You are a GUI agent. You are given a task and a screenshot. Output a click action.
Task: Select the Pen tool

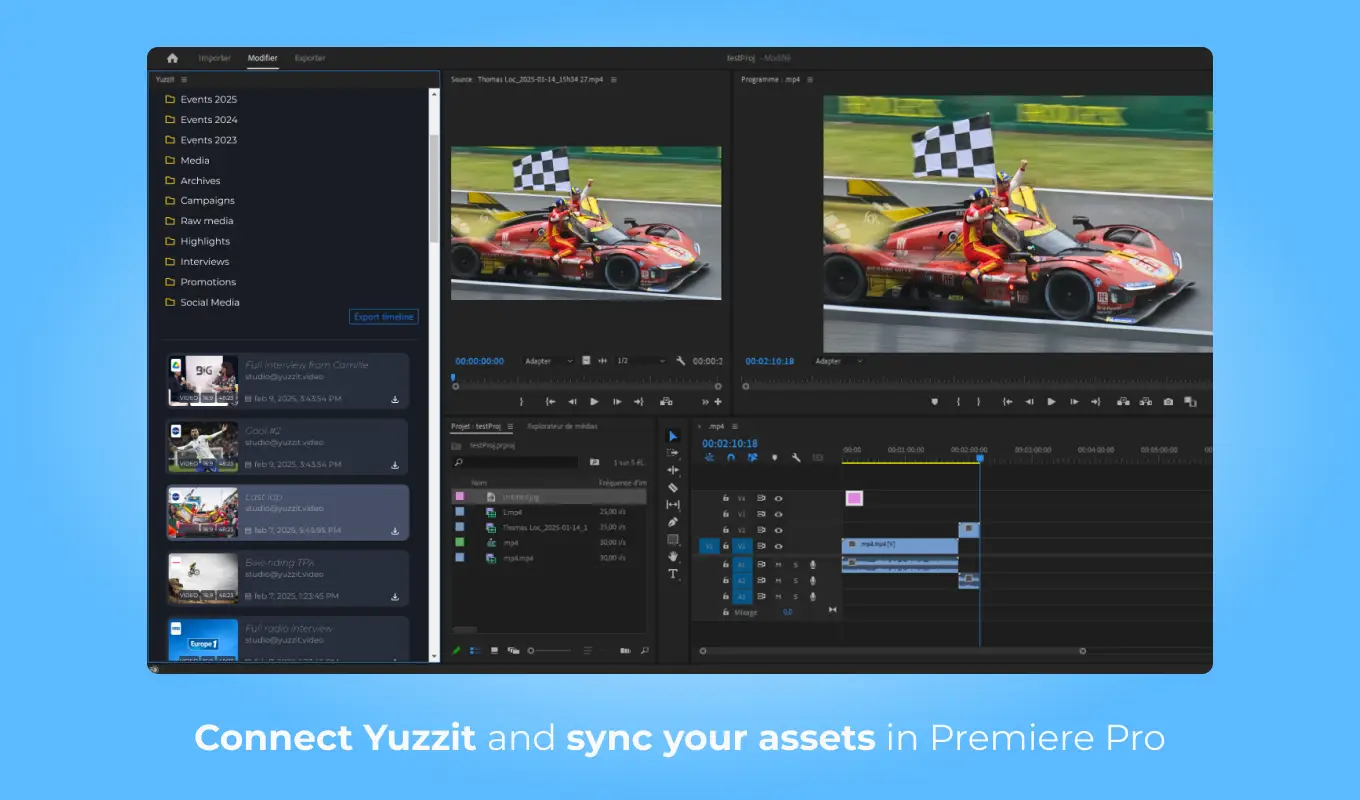(673, 522)
